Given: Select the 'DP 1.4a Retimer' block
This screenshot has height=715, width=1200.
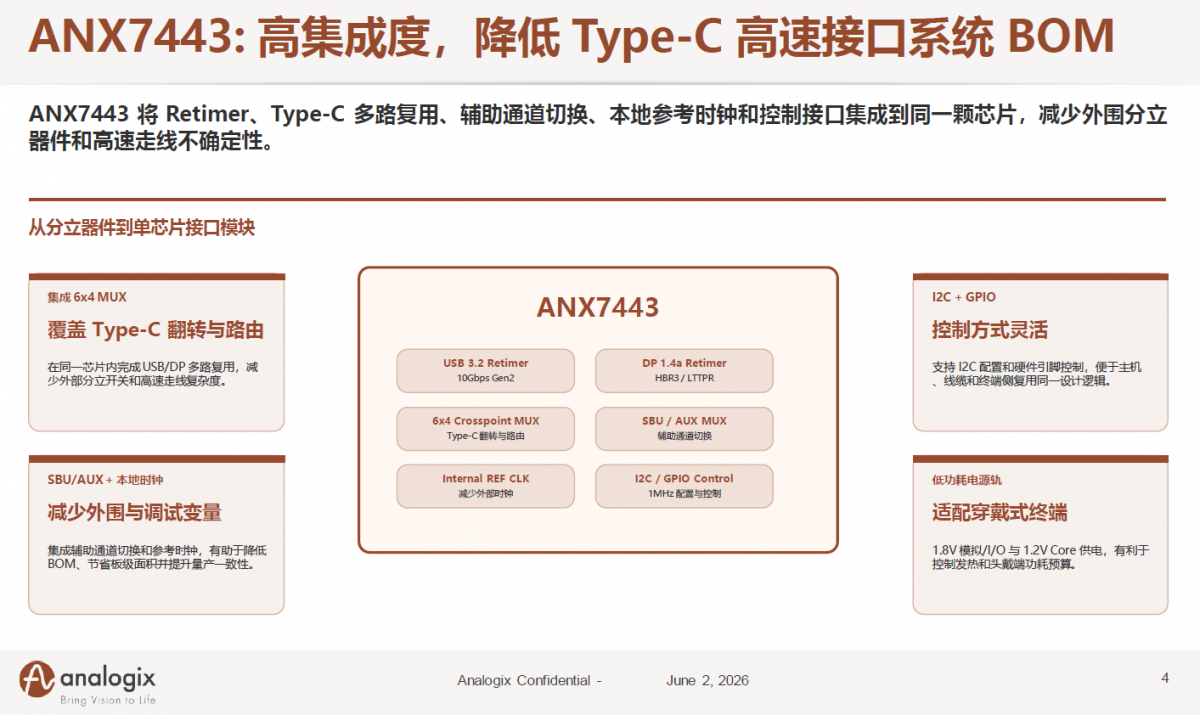Looking at the screenshot, I should click(685, 370).
